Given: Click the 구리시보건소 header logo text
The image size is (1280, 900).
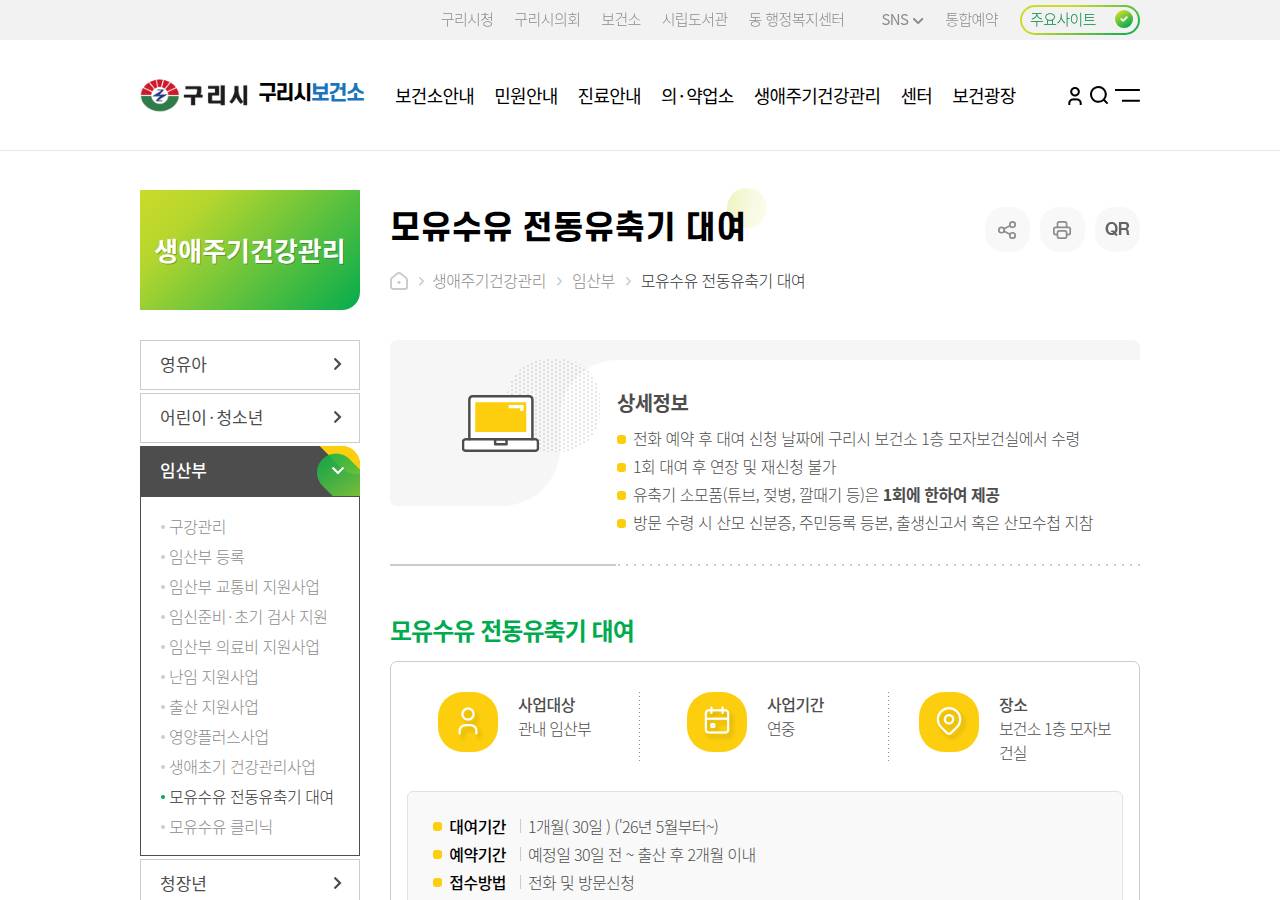Looking at the screenshot, I should click(311, 93).
